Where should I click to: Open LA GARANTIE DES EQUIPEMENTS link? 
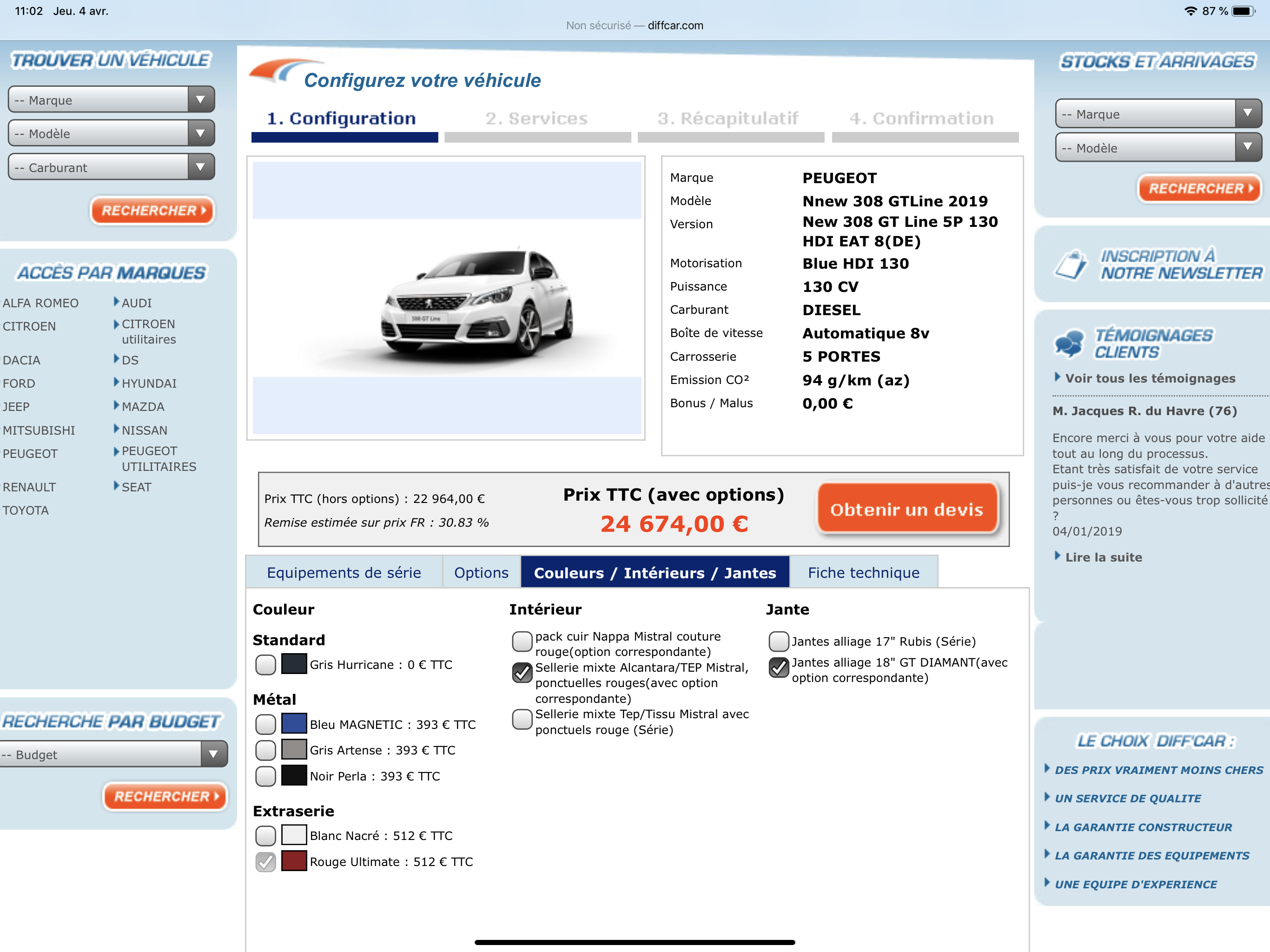pyautogui.click(x=1152, y=855)
